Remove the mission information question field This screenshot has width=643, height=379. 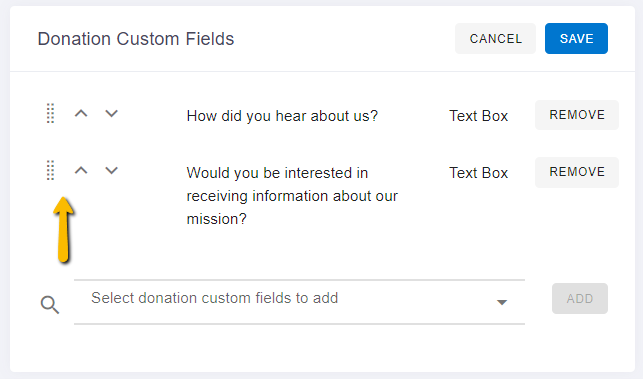(577, 172)
